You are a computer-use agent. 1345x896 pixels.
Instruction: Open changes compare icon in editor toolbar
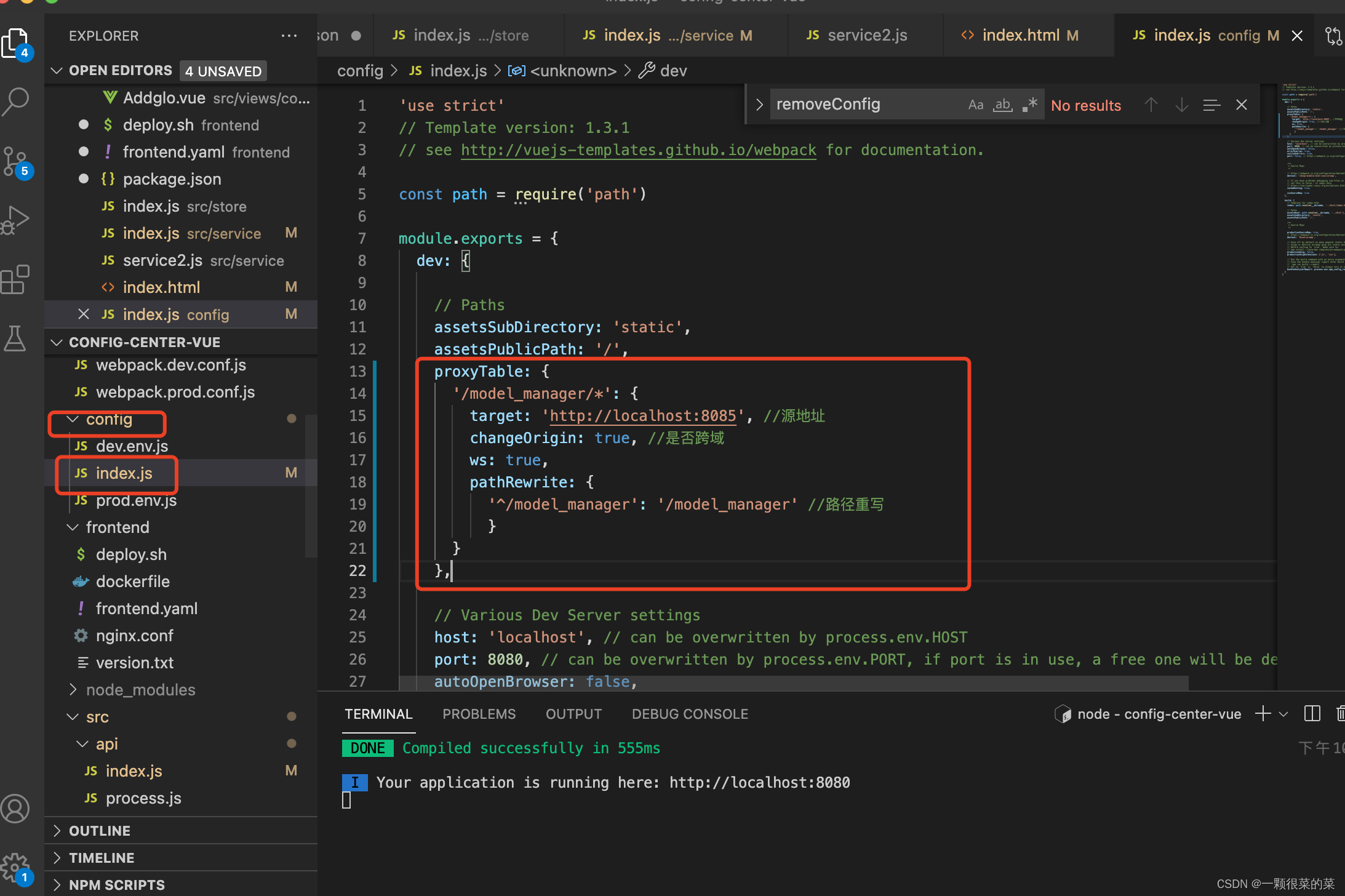click(1333, 36)
